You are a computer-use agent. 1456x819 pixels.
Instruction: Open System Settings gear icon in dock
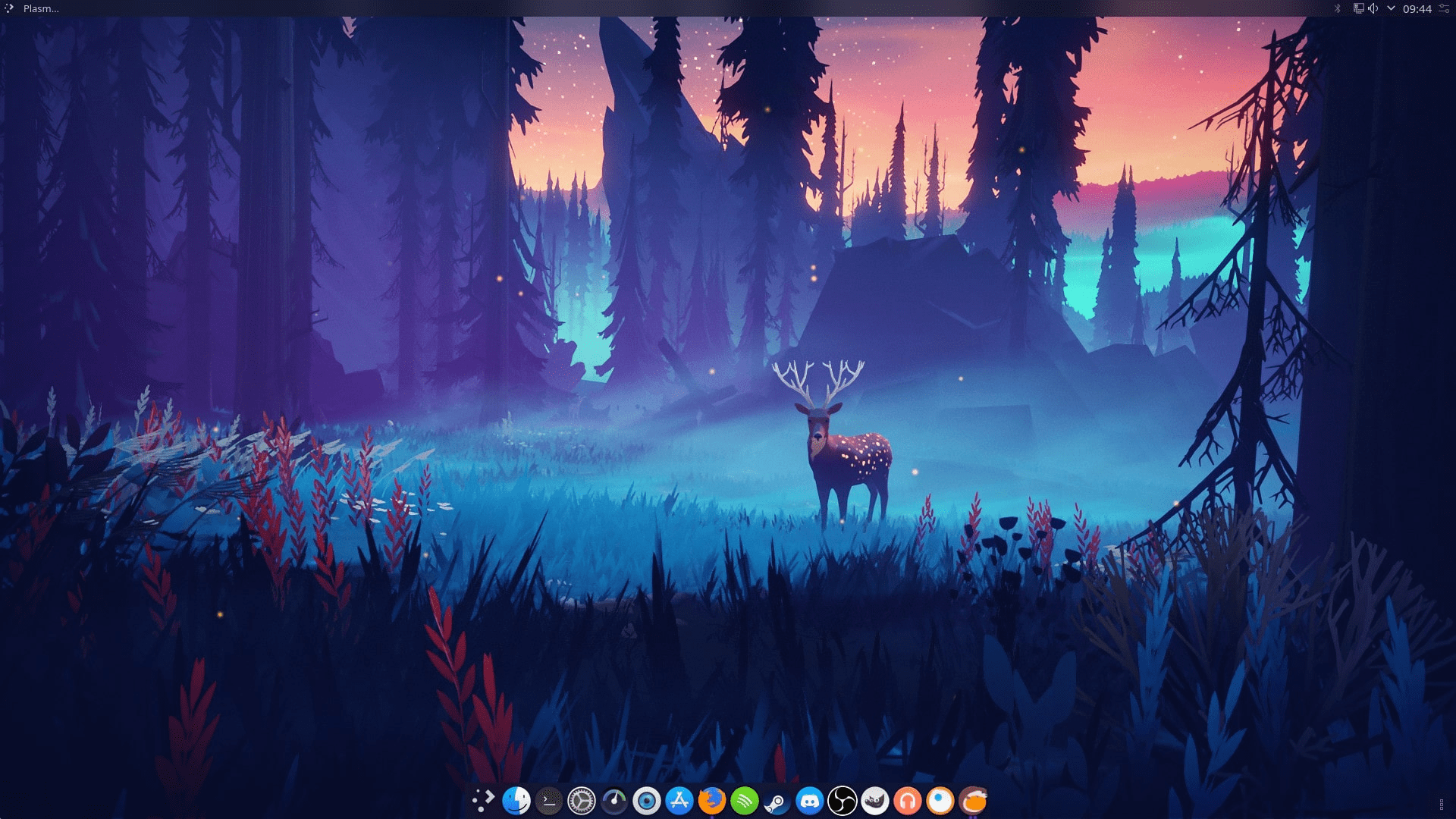pos(581,801)
